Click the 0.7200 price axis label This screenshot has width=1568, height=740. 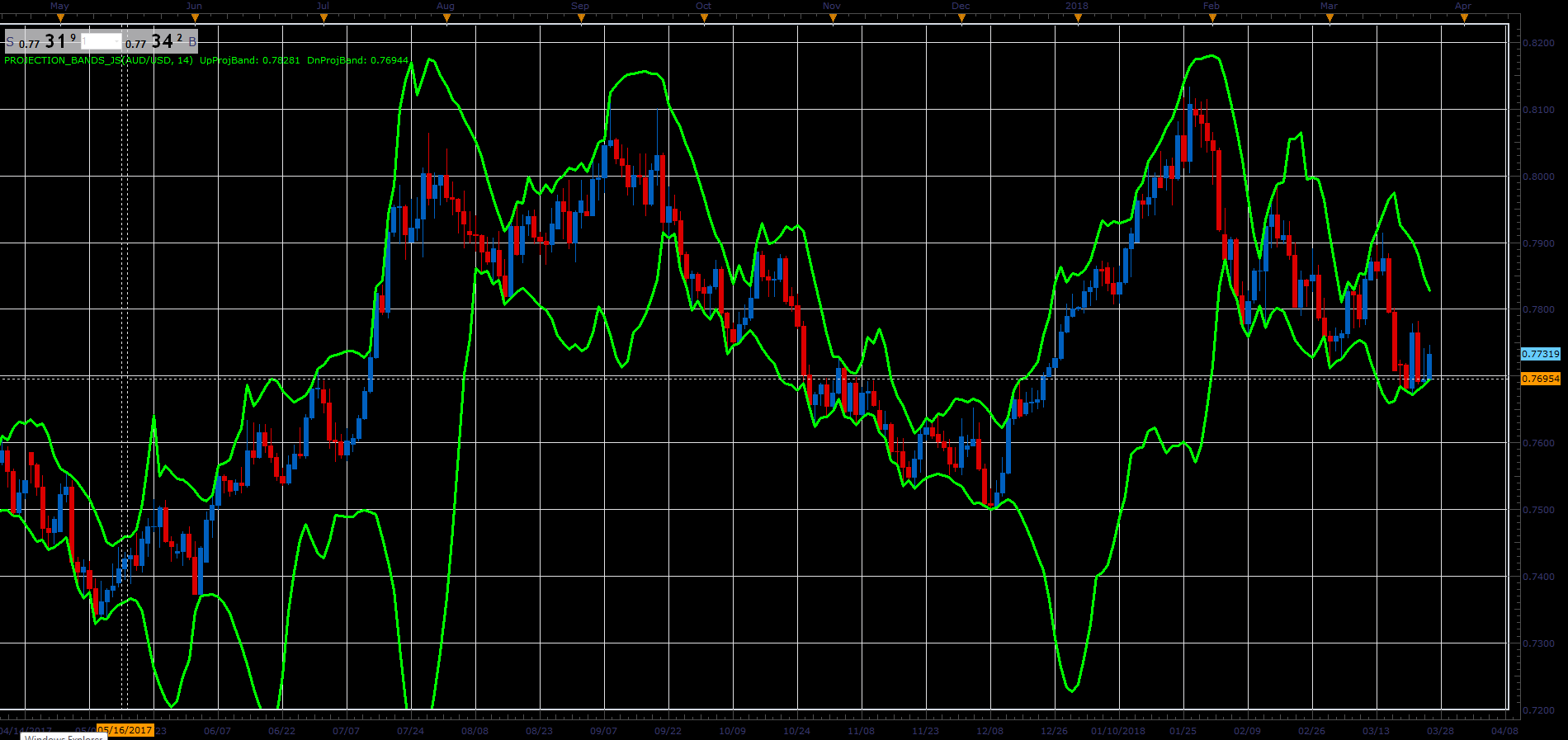coord(1538,710)
